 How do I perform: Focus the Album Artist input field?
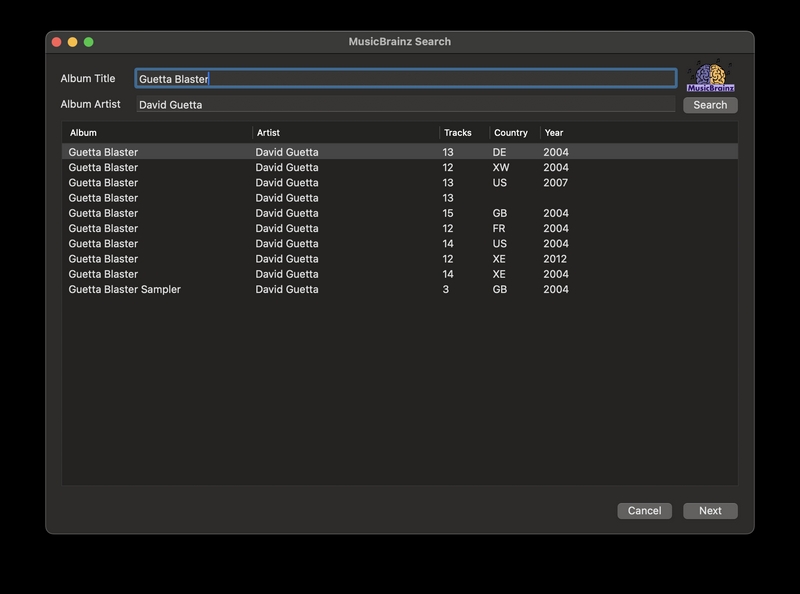click(x=406, y=105)
